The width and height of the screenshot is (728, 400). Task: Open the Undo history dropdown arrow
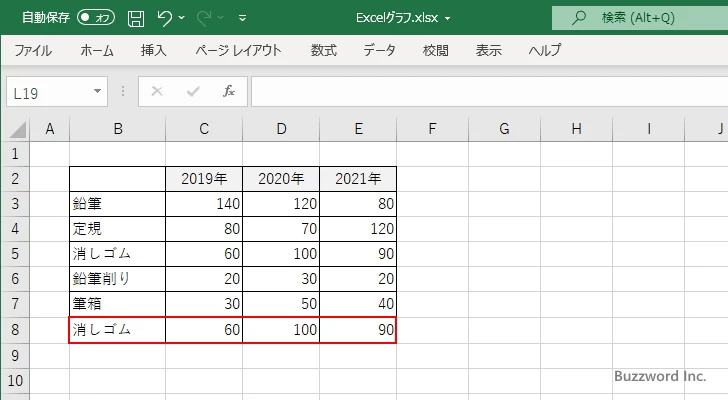(182, 18)
